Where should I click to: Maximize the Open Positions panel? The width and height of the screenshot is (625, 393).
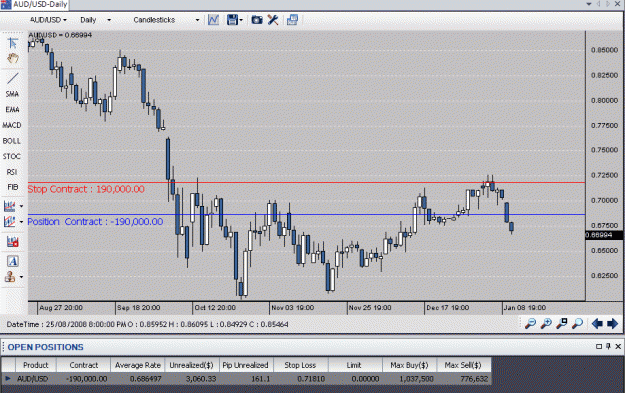click(599, 346)
